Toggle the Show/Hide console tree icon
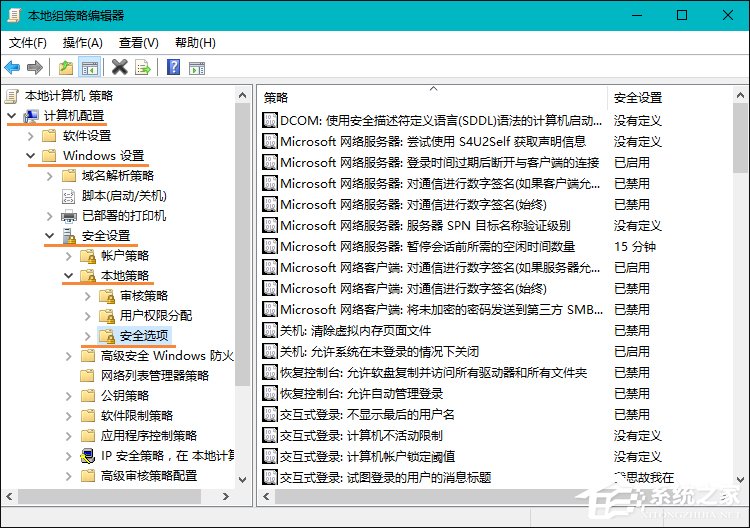 tap(90, 68)
